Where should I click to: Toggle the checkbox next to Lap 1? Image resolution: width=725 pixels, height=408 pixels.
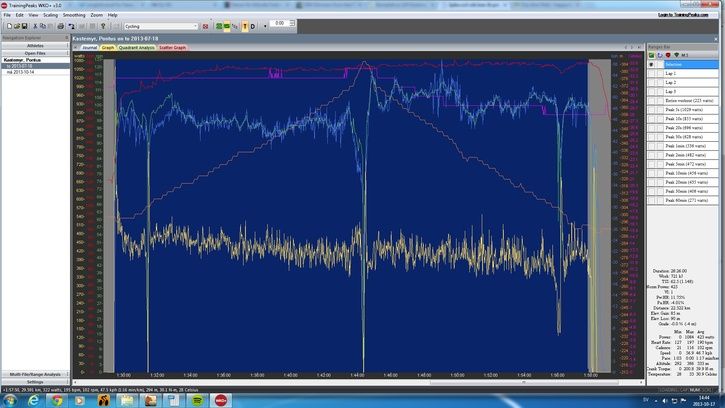(651, 73)
